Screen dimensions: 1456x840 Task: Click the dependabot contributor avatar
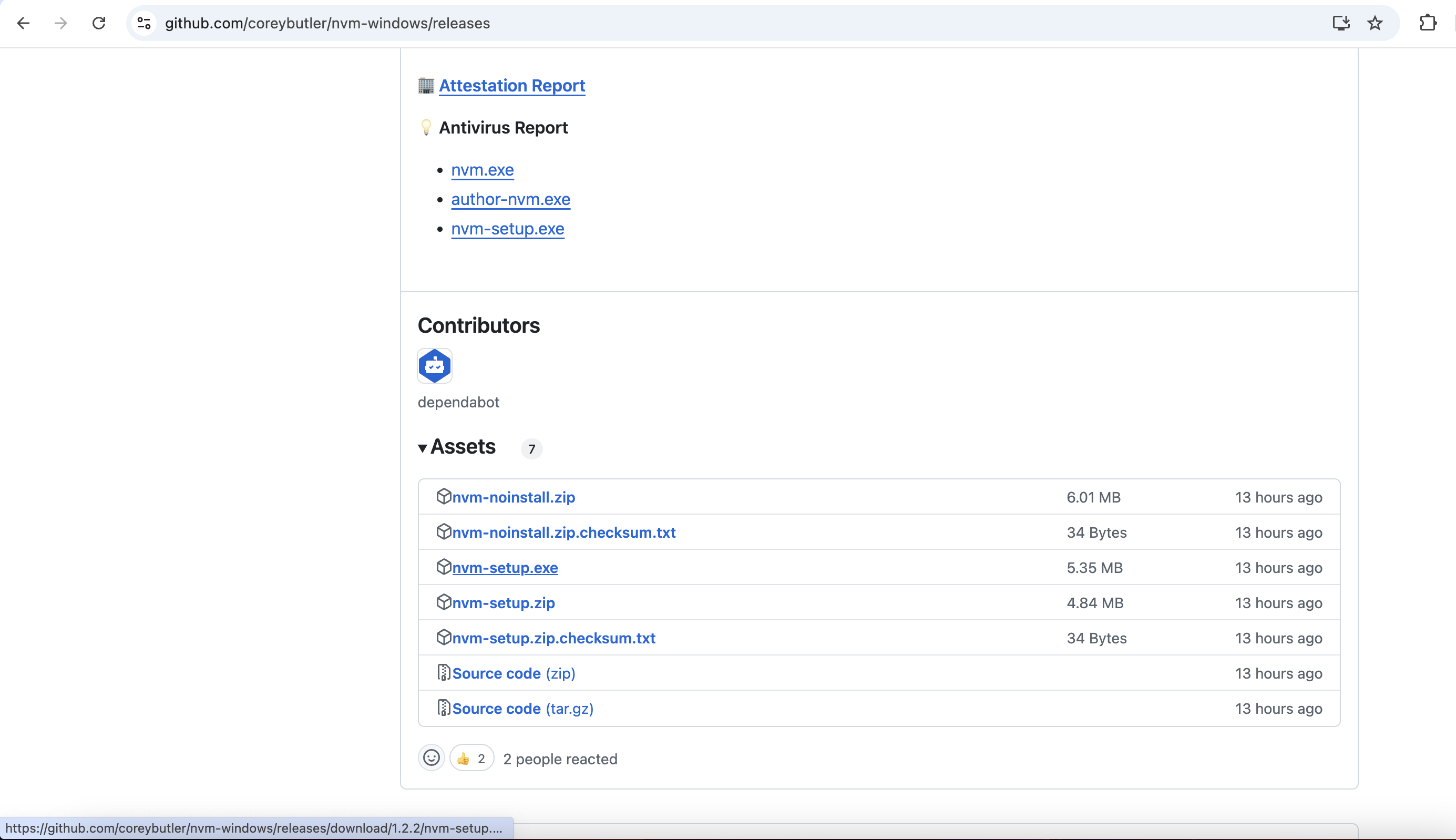pos(434,366)
